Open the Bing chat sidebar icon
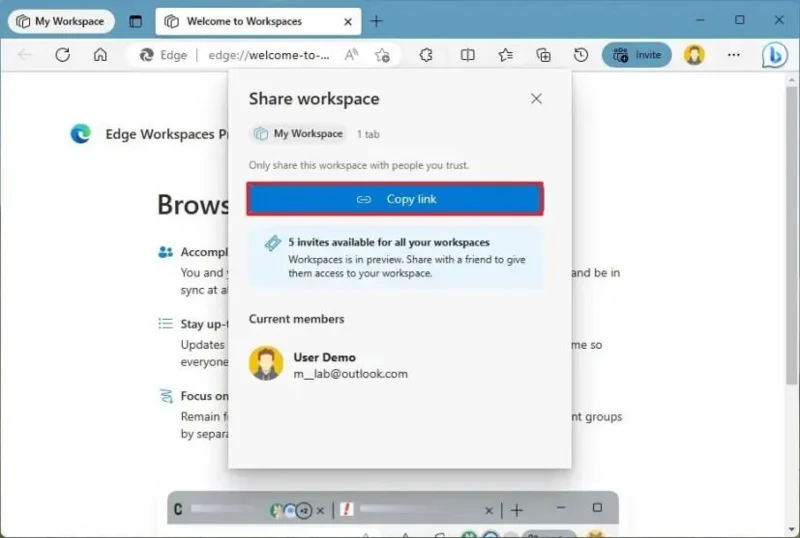 [x=774, y=55]
